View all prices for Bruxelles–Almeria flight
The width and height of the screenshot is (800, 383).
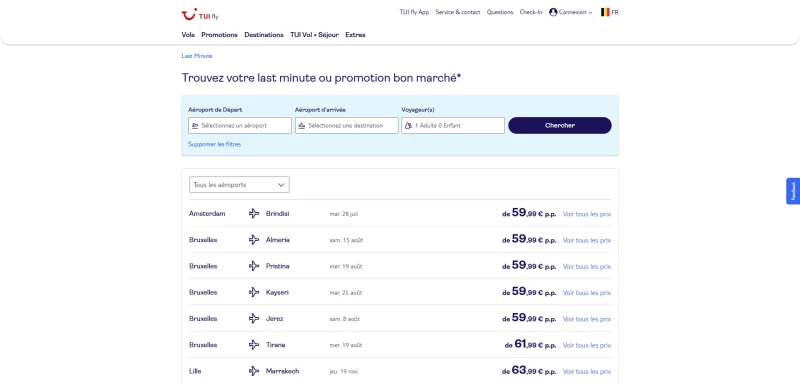[587, 240]
